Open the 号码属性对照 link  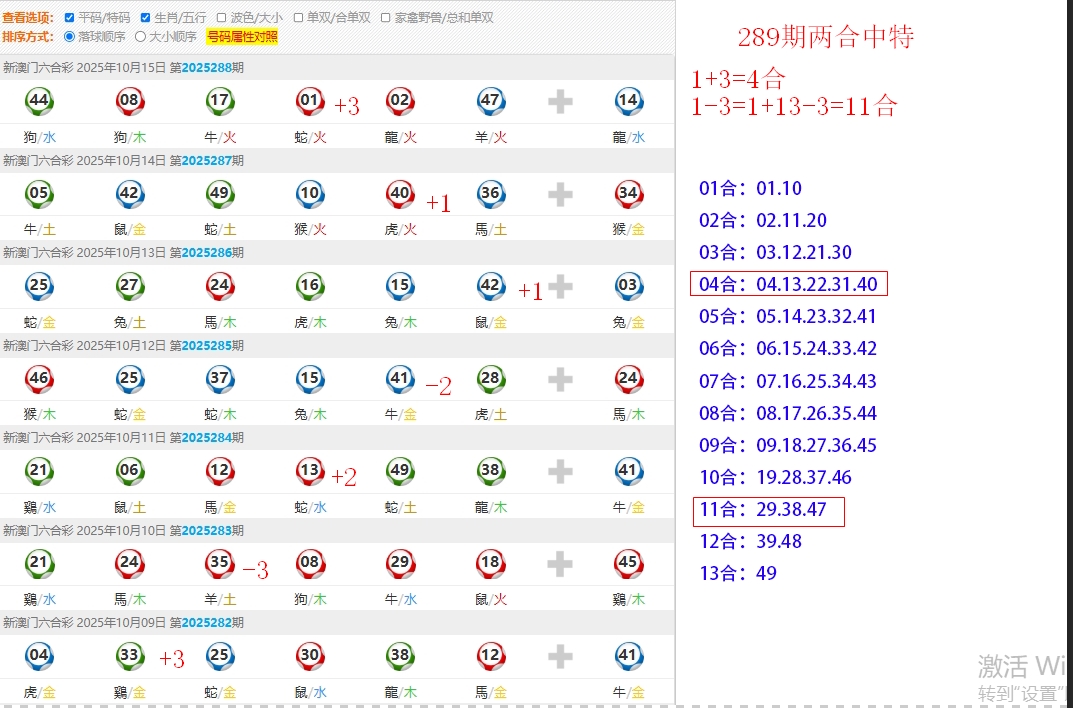tap(242, 37)
